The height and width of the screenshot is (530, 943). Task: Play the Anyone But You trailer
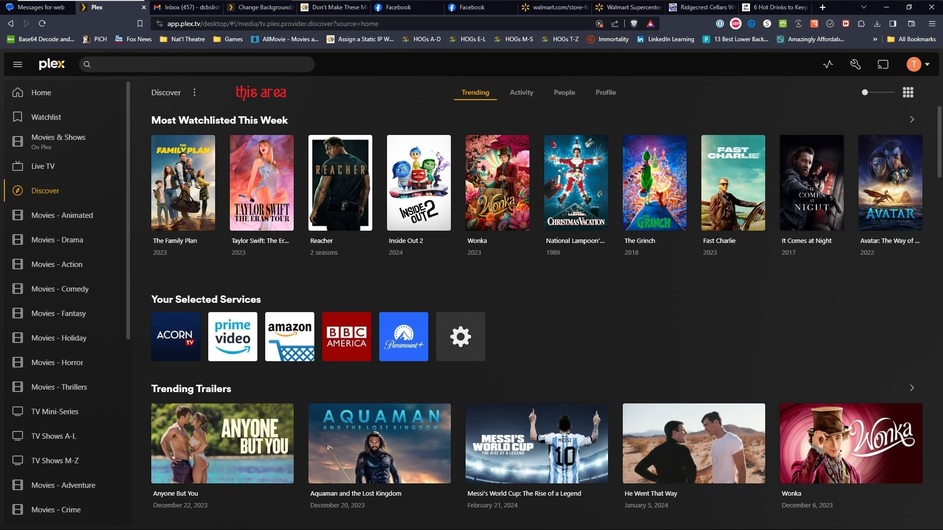click(x=223, y=443)
